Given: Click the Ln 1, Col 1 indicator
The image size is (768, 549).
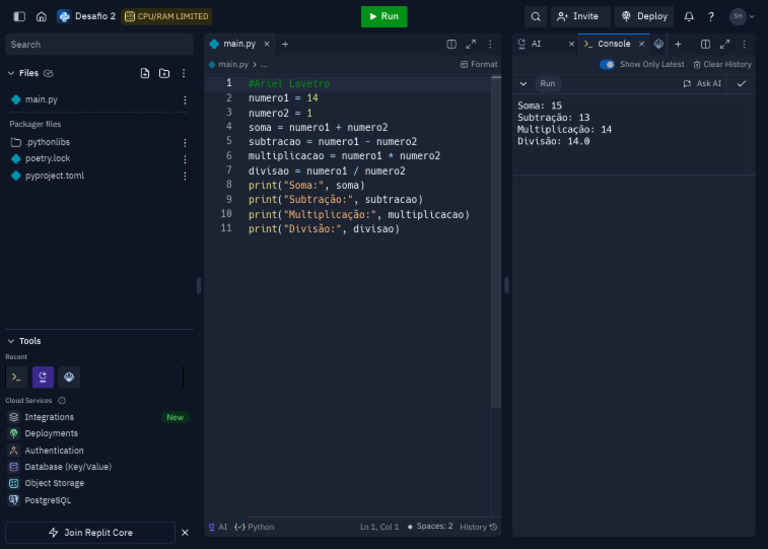Looking at the screenshot, I should [379, 527].
